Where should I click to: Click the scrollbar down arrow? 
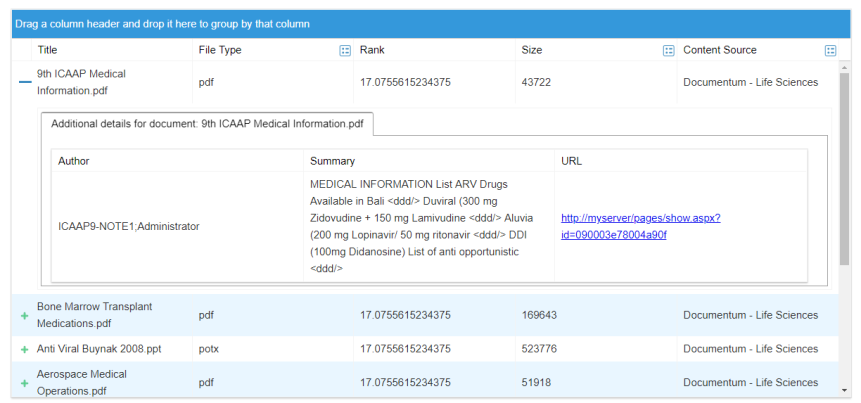pos(845,391)
